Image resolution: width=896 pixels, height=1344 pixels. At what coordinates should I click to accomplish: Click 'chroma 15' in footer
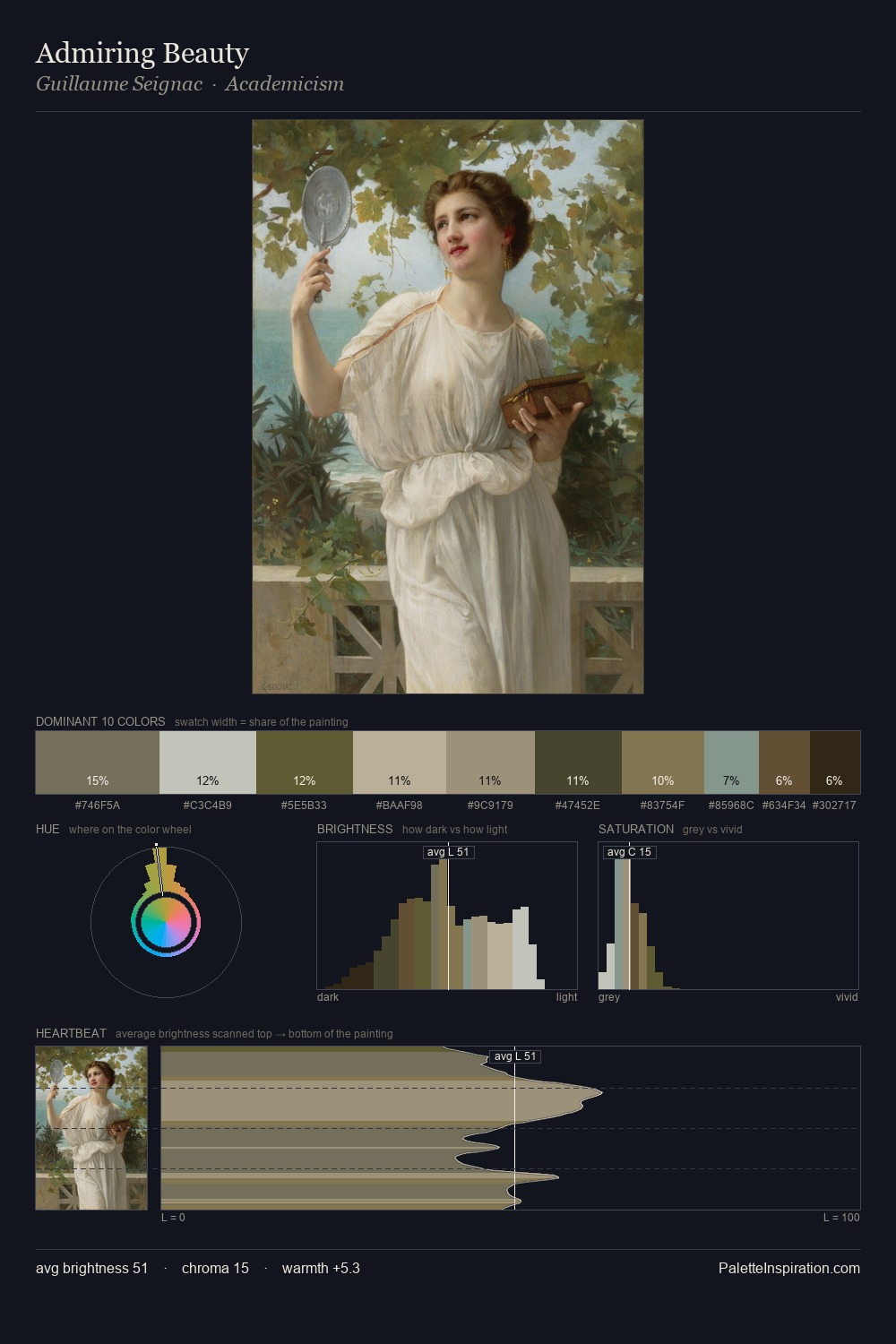tap(215, 1268)
